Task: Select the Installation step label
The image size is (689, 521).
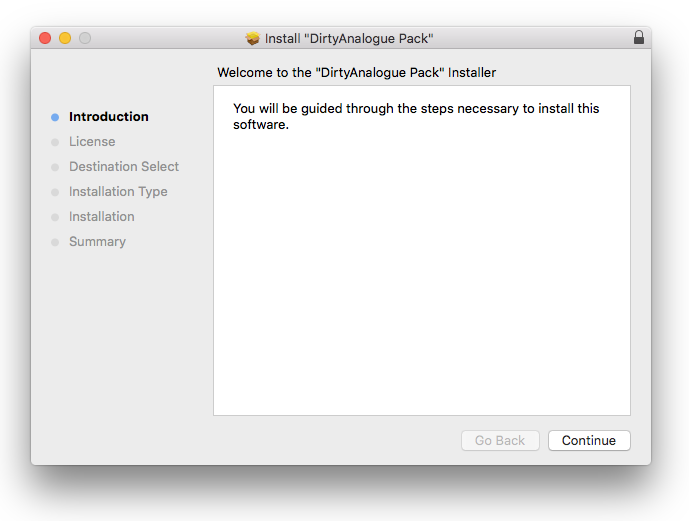Action: tap(101, 217)
